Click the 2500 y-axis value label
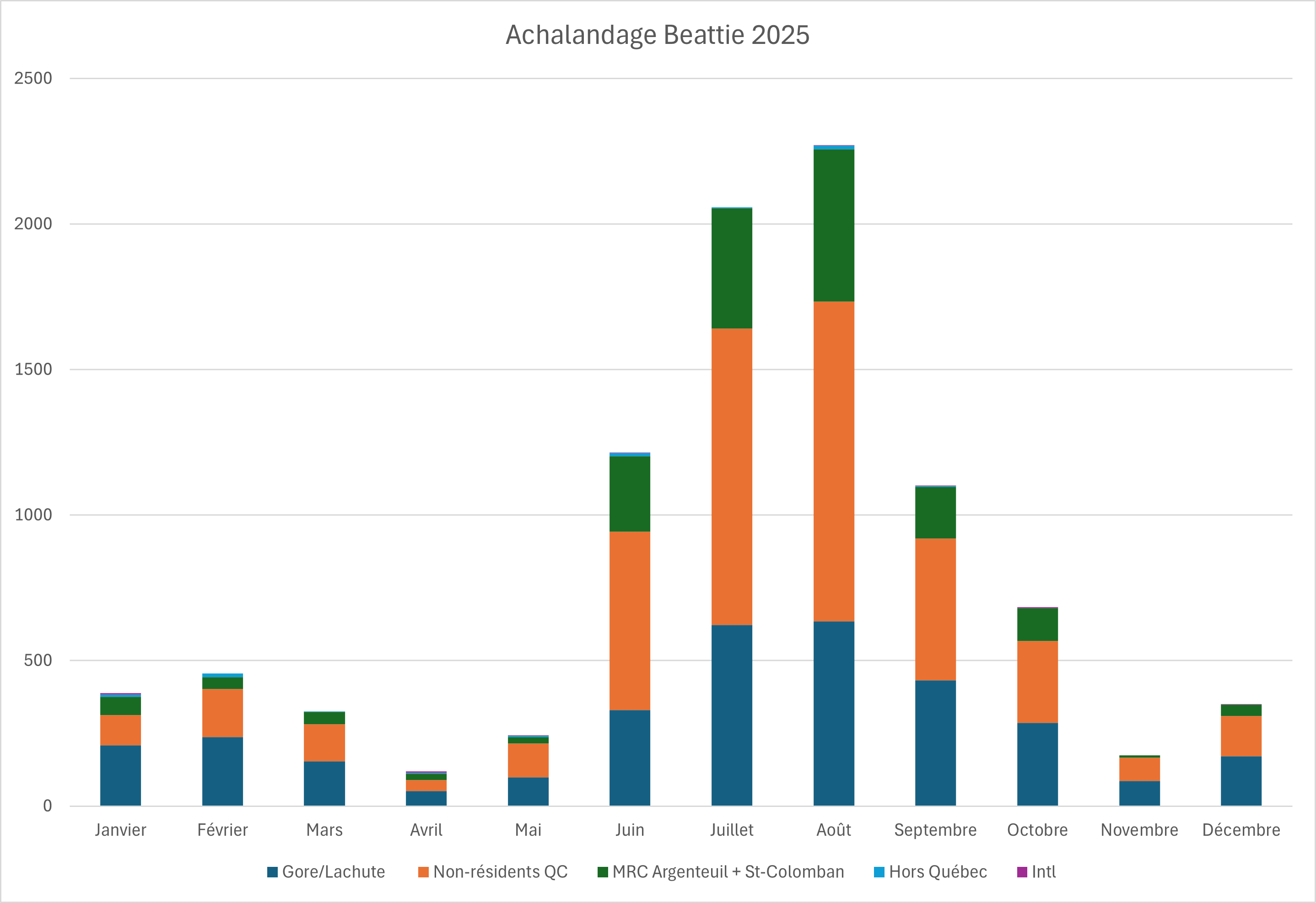Screen dimensions: 1316x903 pyautogui.click(x=33, y=78)
